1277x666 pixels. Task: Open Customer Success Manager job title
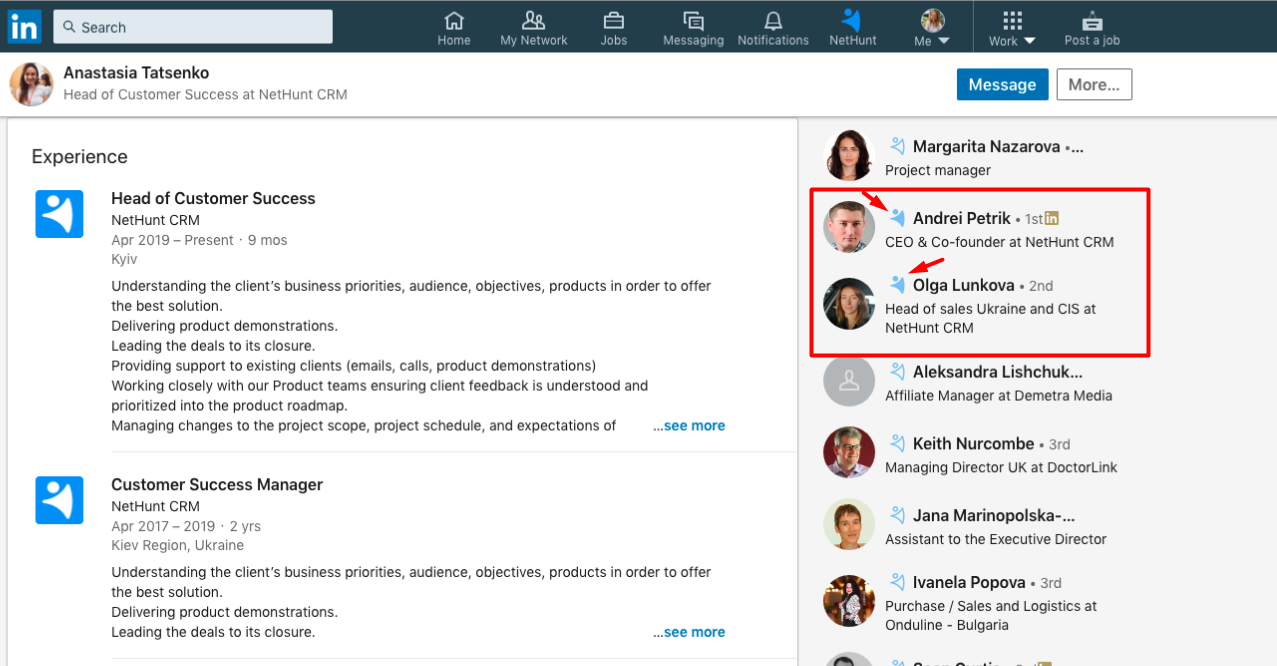pyautogui.click(x=217, y=484)
